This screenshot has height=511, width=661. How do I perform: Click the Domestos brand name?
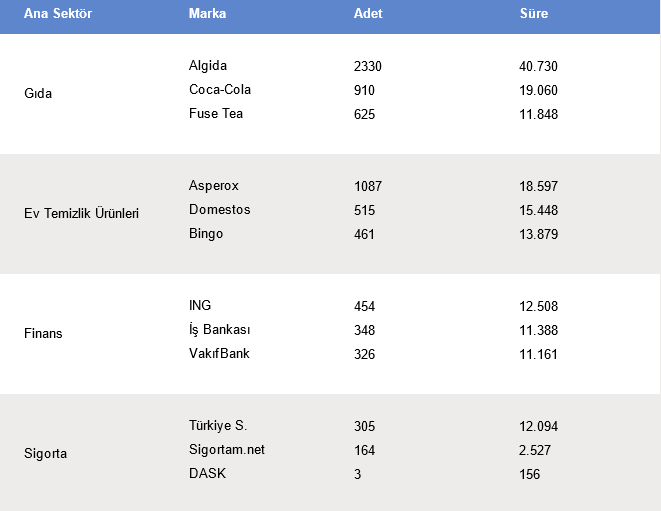(x=220, y=210)
